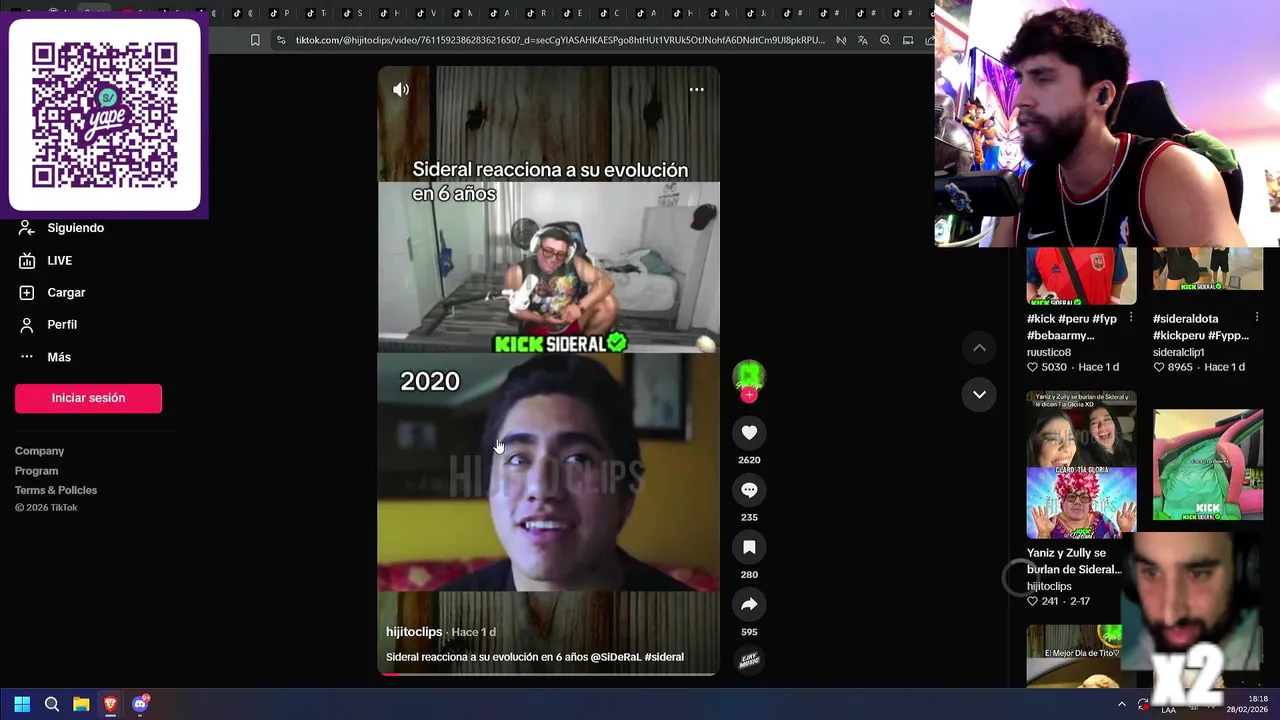Open the Windows Start menu
This screenshot has width=1280, height=720.
[22, 704]
